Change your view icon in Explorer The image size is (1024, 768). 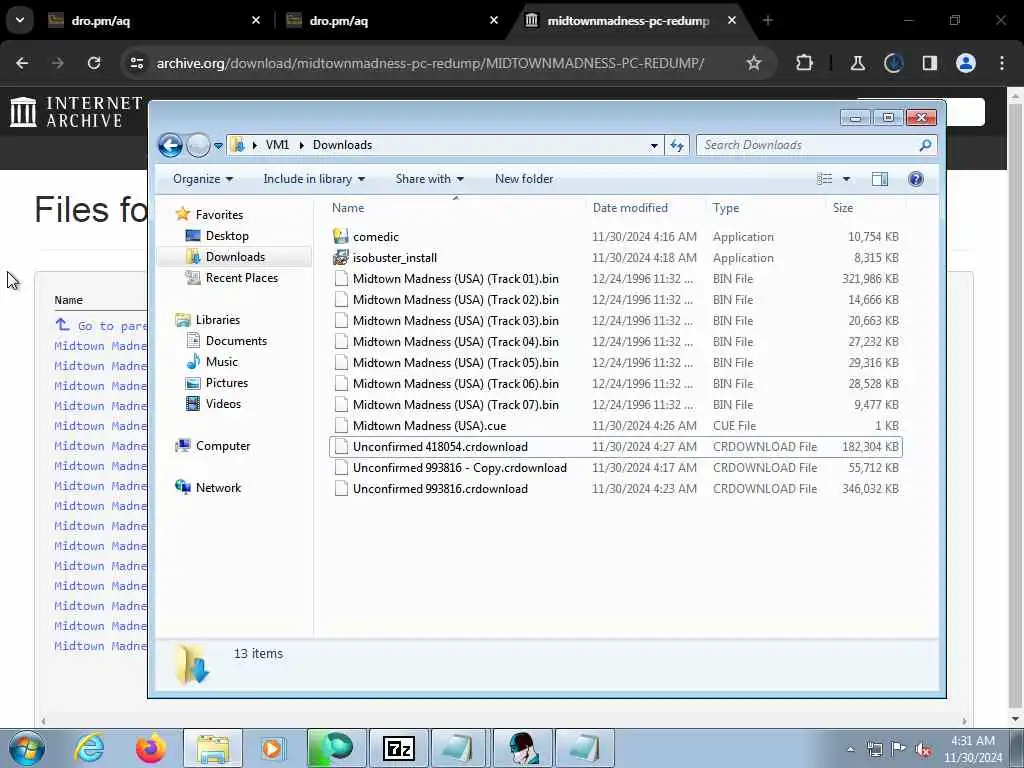pos(825,179)
